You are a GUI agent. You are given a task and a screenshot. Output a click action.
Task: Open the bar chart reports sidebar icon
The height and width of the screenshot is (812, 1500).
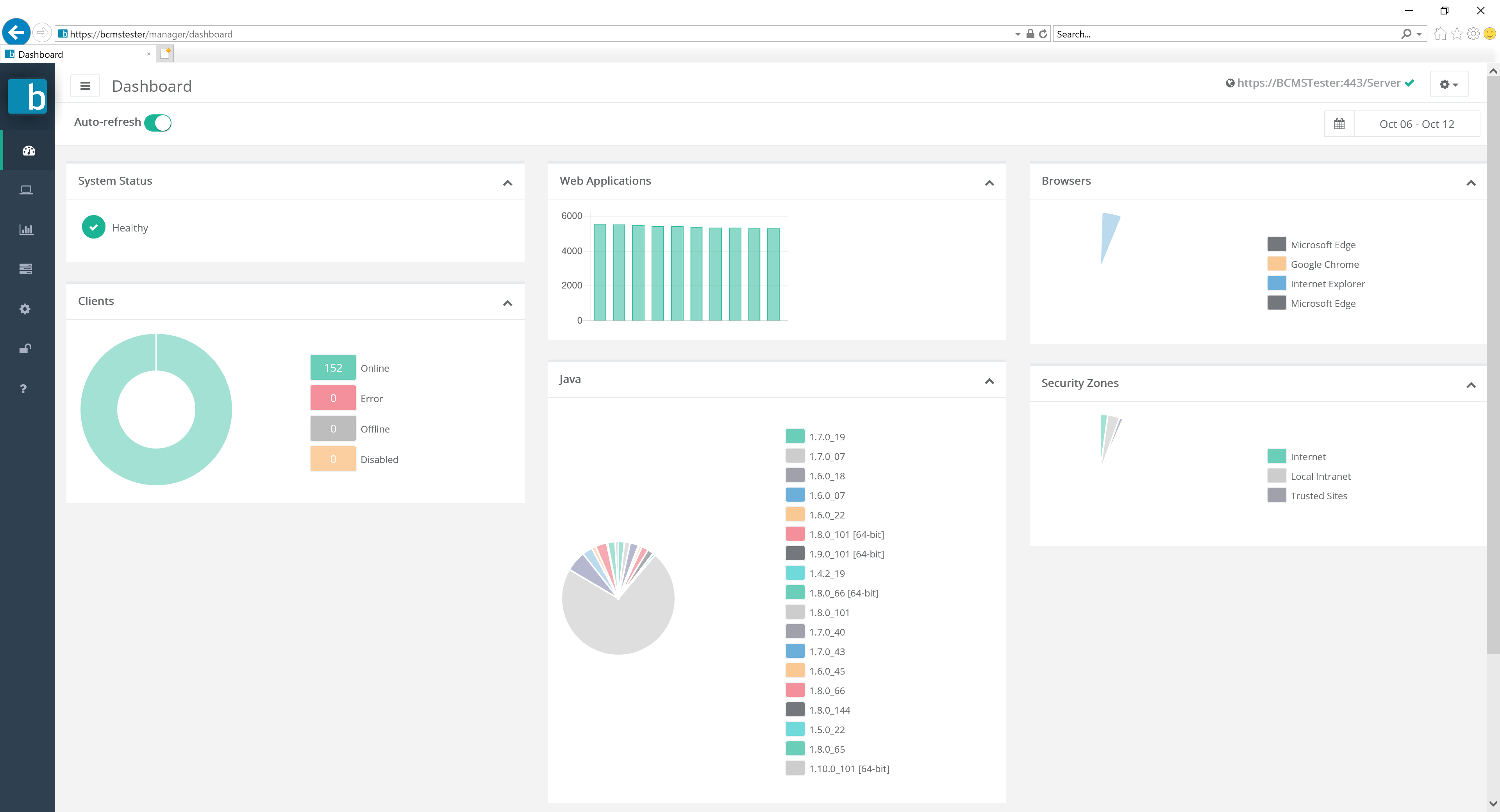pos(26,229)
